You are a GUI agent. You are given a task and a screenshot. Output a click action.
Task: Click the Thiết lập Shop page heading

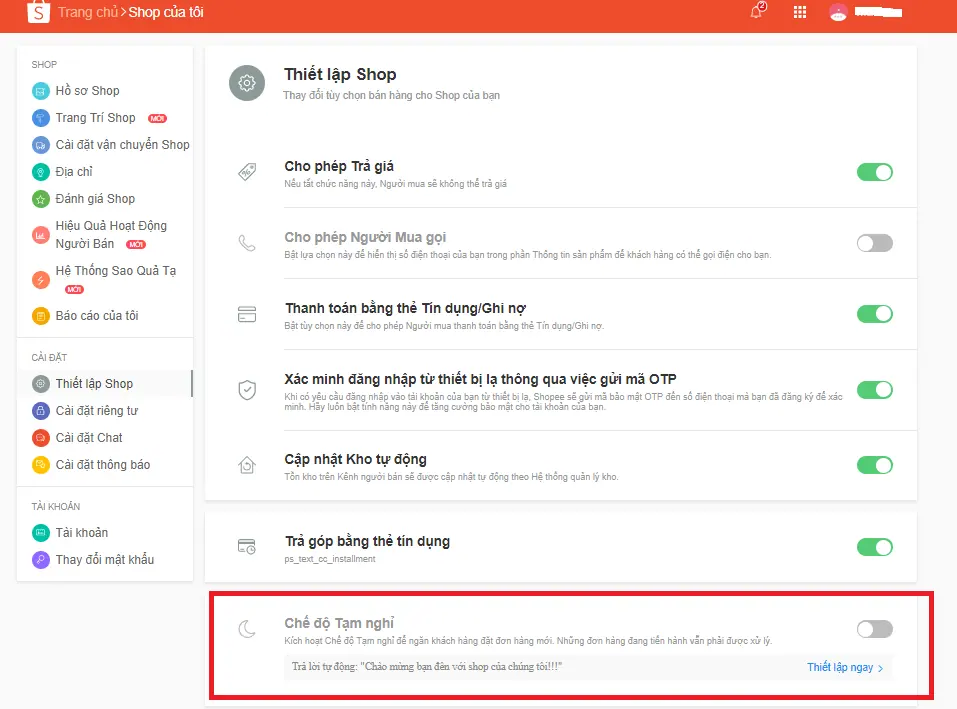pos(340,74)
